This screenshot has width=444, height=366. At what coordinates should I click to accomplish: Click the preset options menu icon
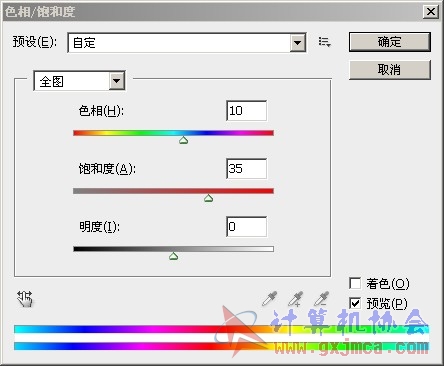click(x=324, y=42)
